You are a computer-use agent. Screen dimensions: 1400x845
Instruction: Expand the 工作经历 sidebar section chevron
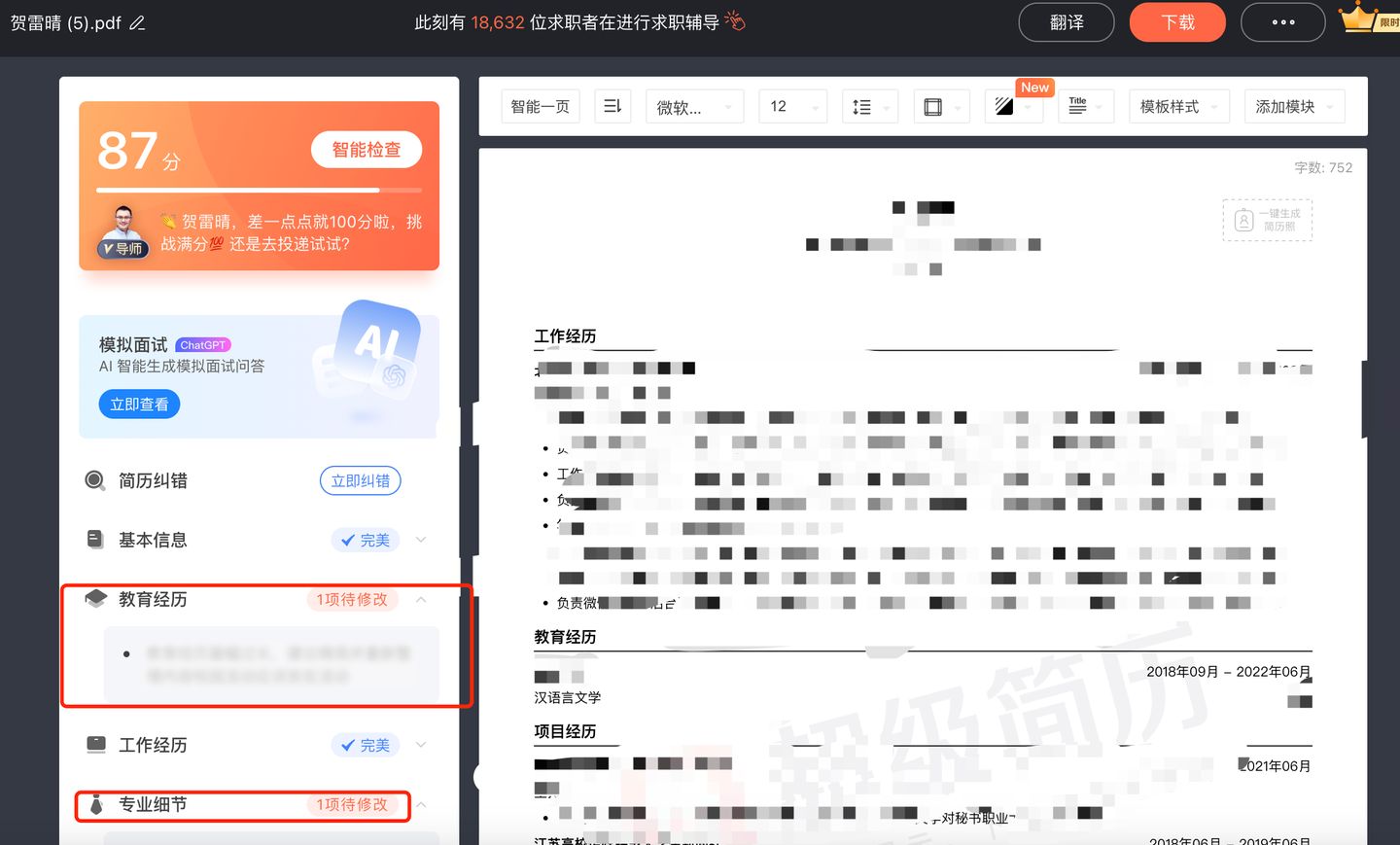coord(421,745)
